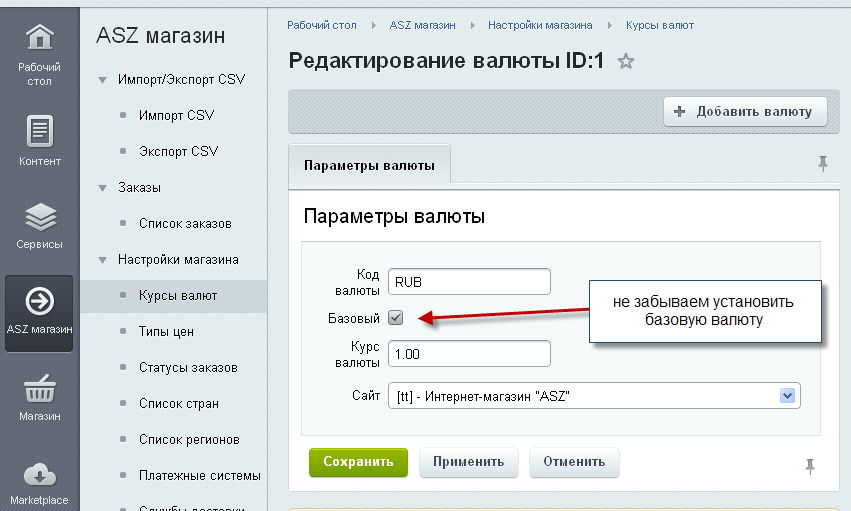Pin the bottom button bar
Viewport: 851px width, 511px height.
(x=810, y=466)
